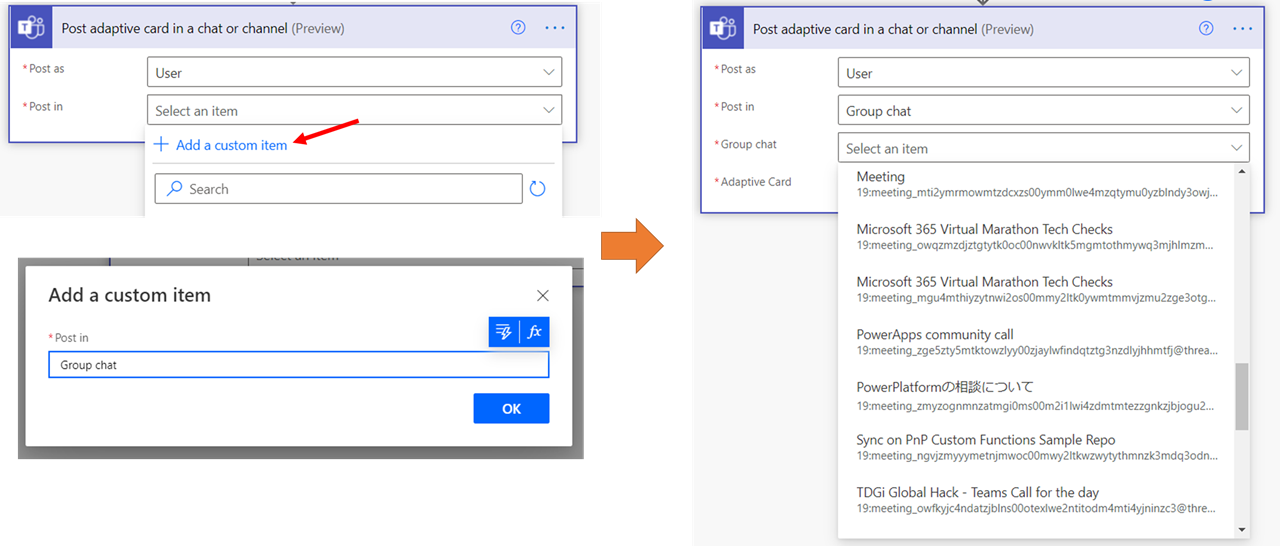Click fx expression icon in dialog

[x=535, y=332]
